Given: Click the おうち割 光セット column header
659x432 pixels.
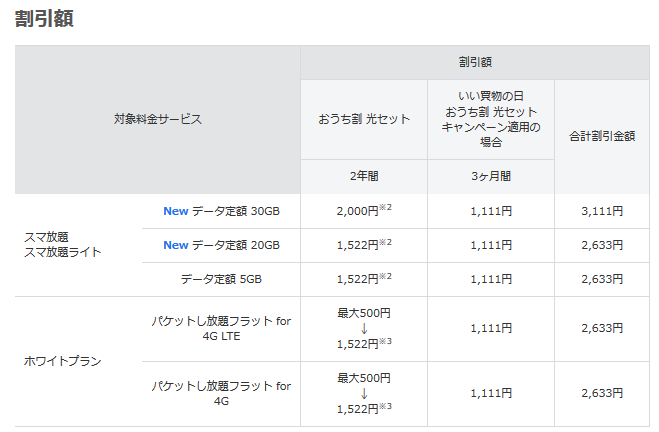Looking at the screenshot, I should (x=364, y=119).
